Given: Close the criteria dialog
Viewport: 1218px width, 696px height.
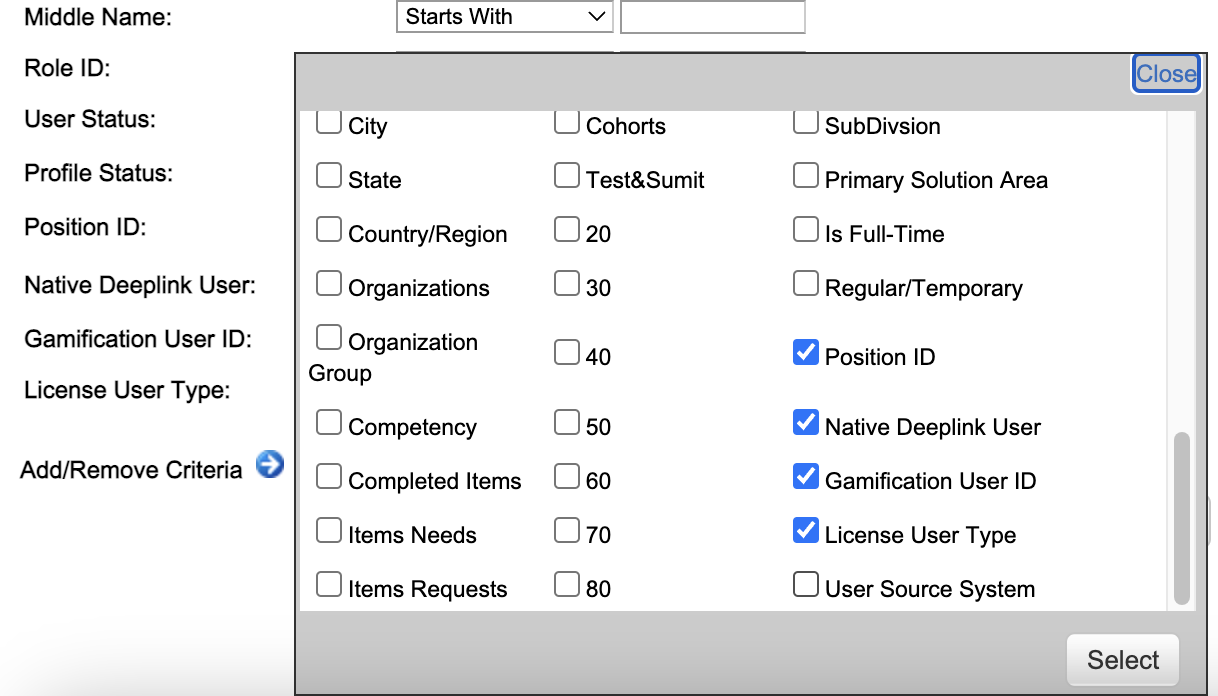Looking at the screenshot, I should (x=1166, y=74).
